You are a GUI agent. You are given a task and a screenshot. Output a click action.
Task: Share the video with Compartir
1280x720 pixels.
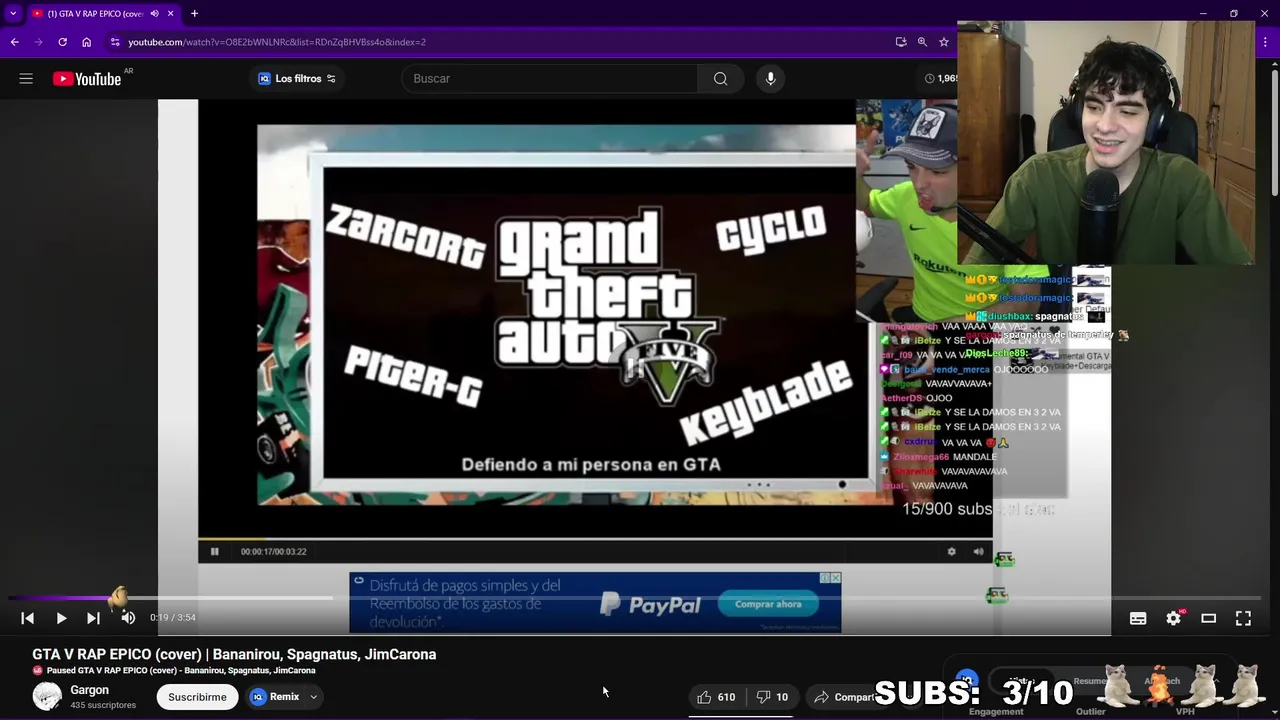pyautogui.click(x=842, y=697)
